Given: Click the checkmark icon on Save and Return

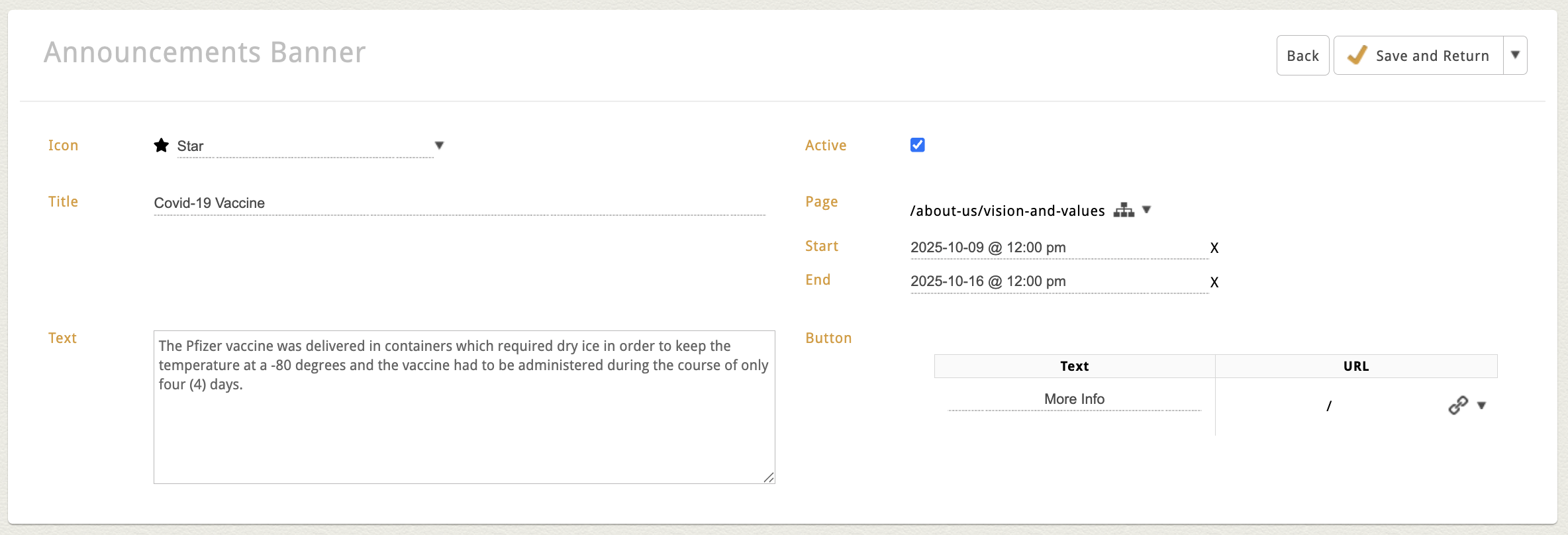Looking at the screenshot, I should [1357, 56].
